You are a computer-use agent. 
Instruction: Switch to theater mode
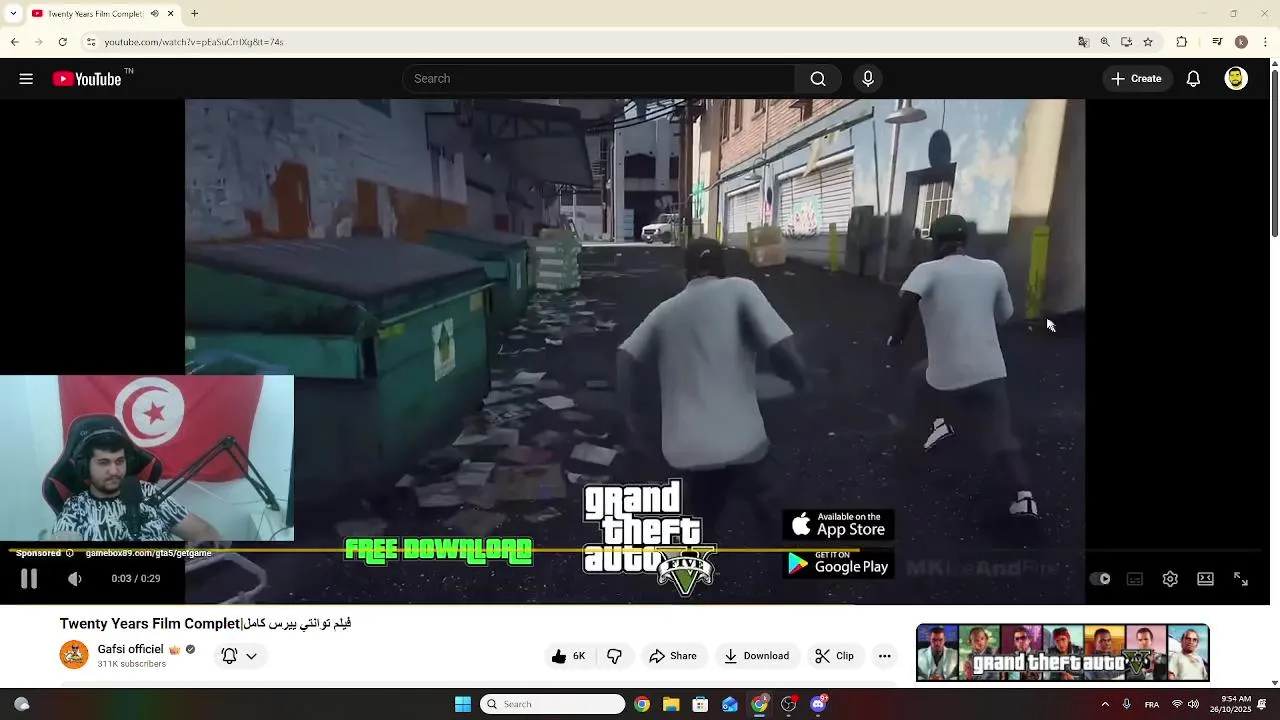point(1205,579)
